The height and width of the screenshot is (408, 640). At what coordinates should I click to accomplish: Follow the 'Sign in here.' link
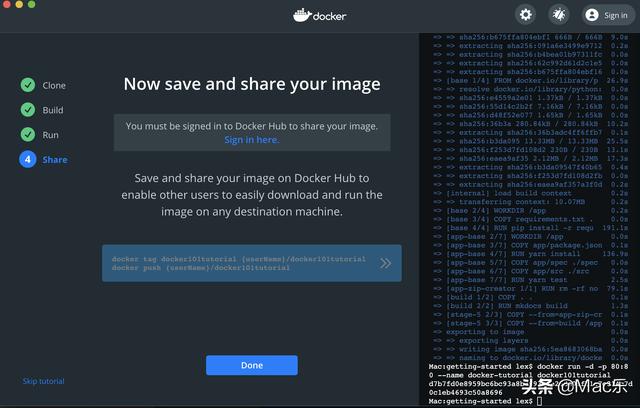(x=252, y=140)
